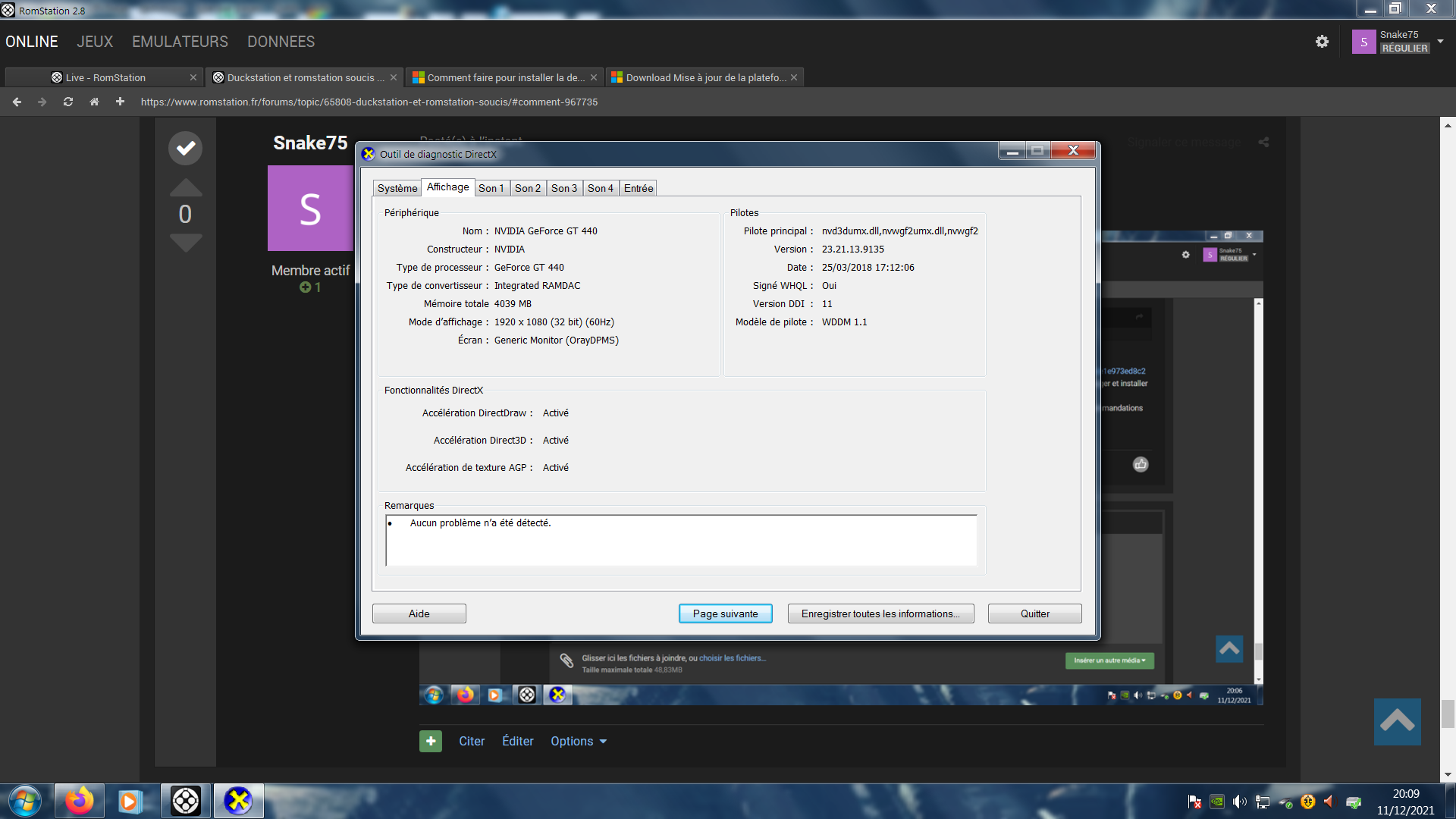Screen dimensions: 1456x819
Task: Click the Remarques text box
Action: pos(681,540)
